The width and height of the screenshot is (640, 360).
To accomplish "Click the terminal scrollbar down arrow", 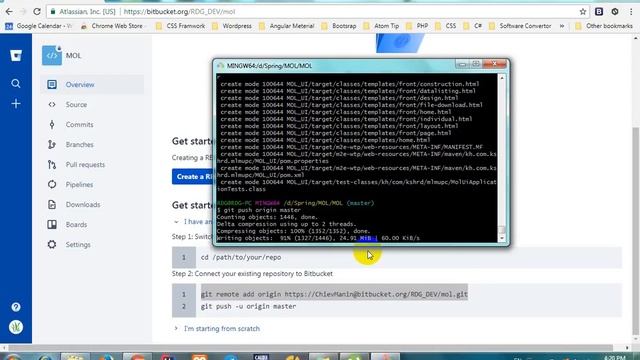I will 502,238.
